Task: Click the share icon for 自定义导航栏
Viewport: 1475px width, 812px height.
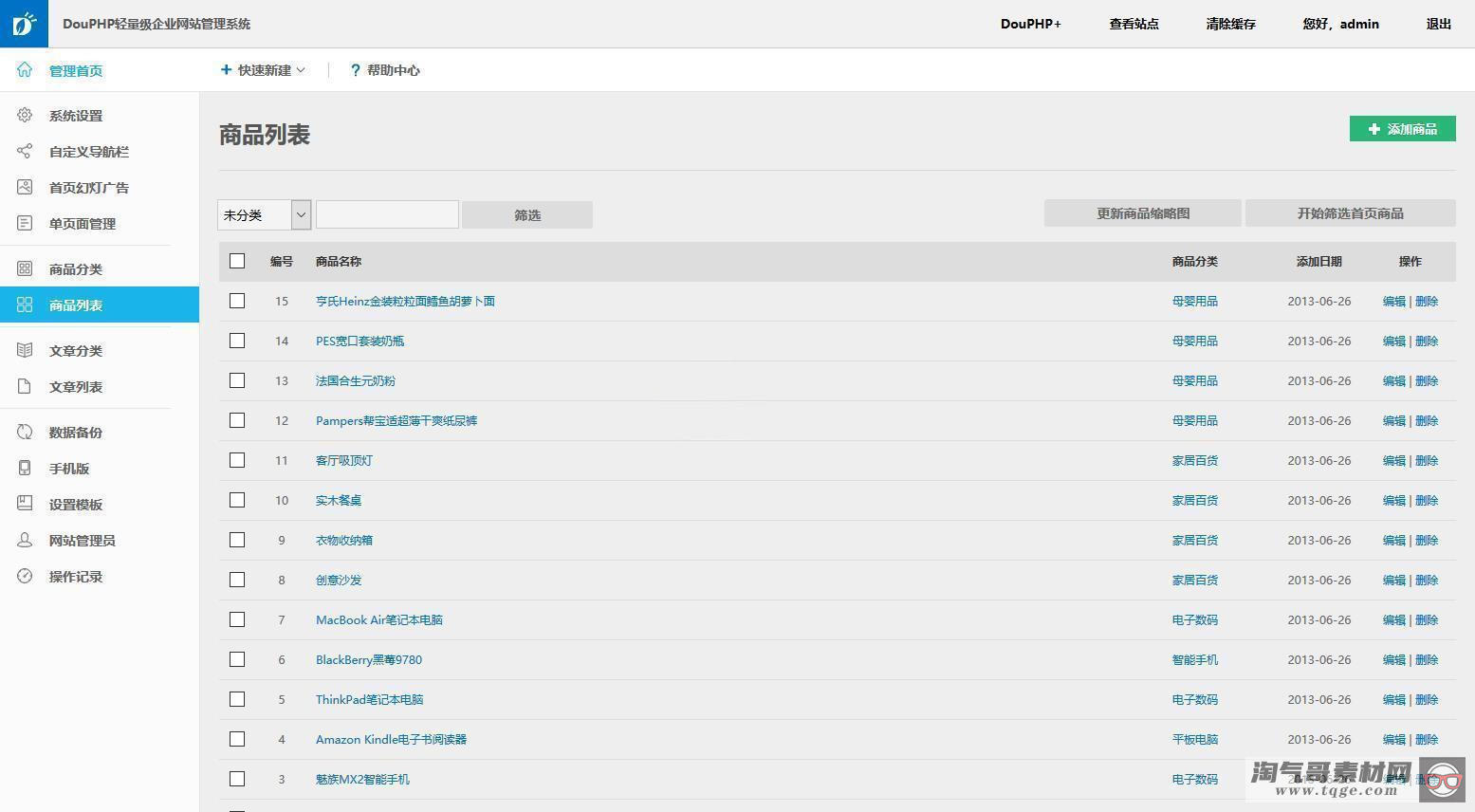Action: point(25,151)
